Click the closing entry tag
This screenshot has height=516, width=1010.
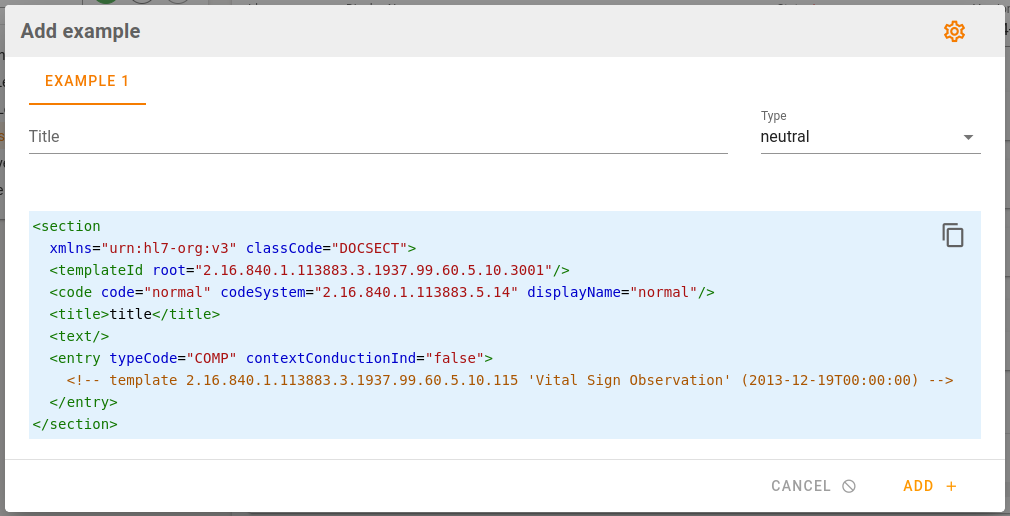point(84,402)
